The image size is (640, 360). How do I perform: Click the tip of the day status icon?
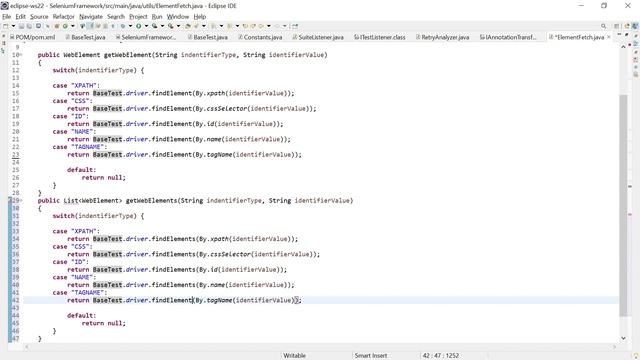[637, 356]
